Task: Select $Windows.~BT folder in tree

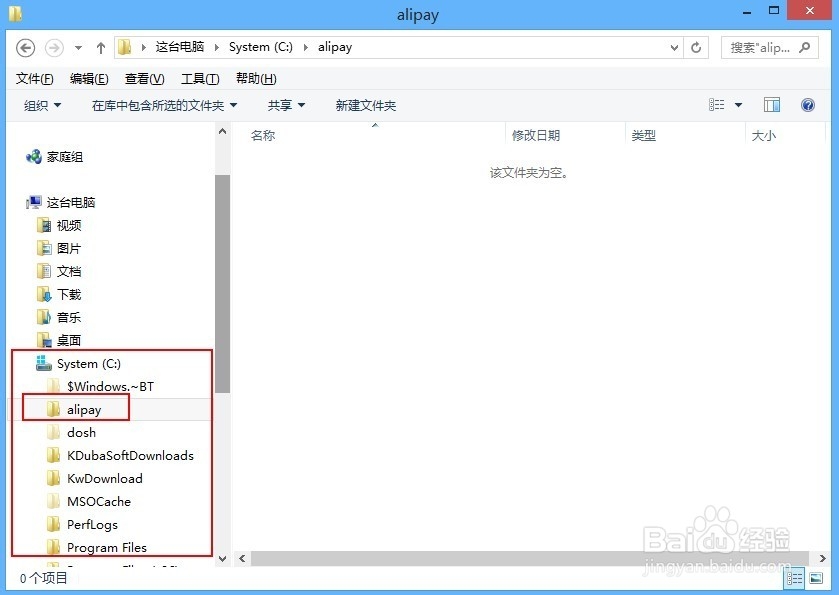Action: point(100,386)
